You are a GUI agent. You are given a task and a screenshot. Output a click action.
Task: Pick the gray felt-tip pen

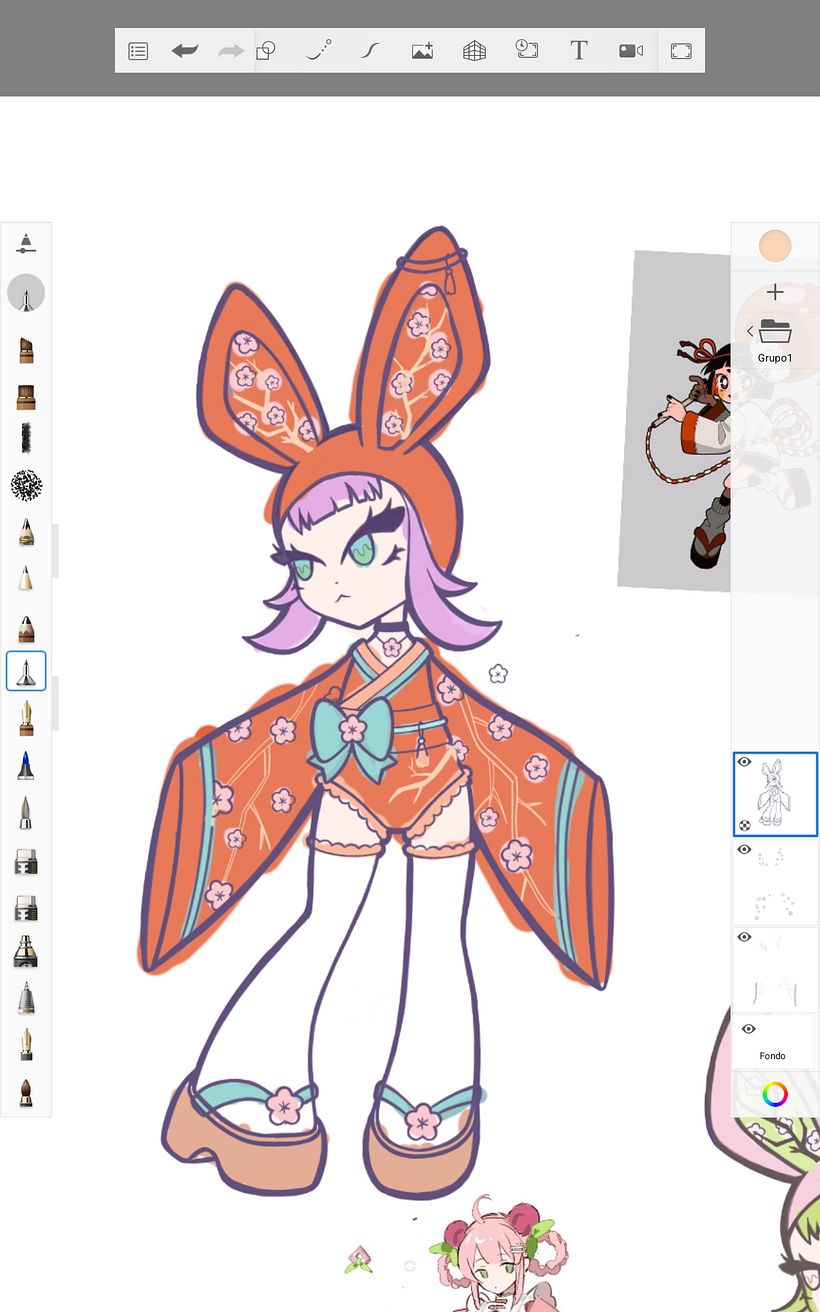point(26,813)
